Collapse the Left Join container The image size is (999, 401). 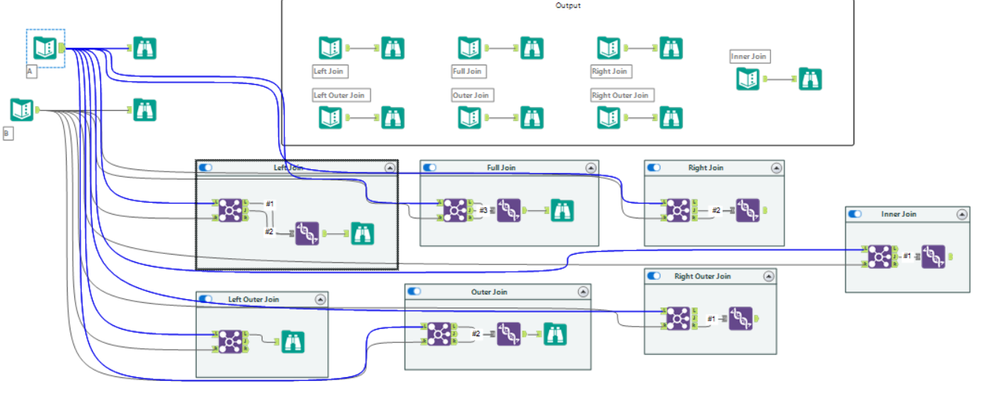(389, 167)
